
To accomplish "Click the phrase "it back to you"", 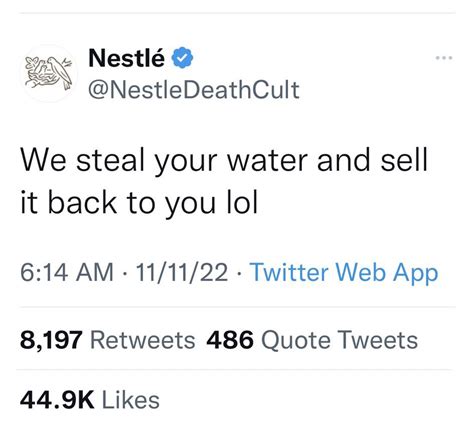I will pos(118,204).
